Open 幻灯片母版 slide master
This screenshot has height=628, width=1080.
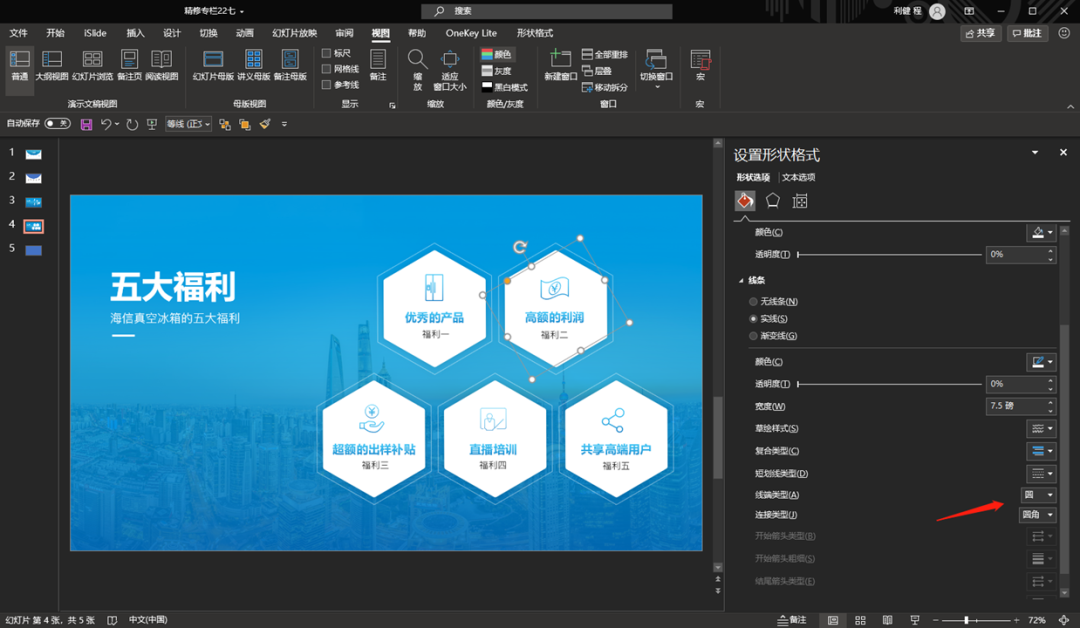click(x=213, y=65)
